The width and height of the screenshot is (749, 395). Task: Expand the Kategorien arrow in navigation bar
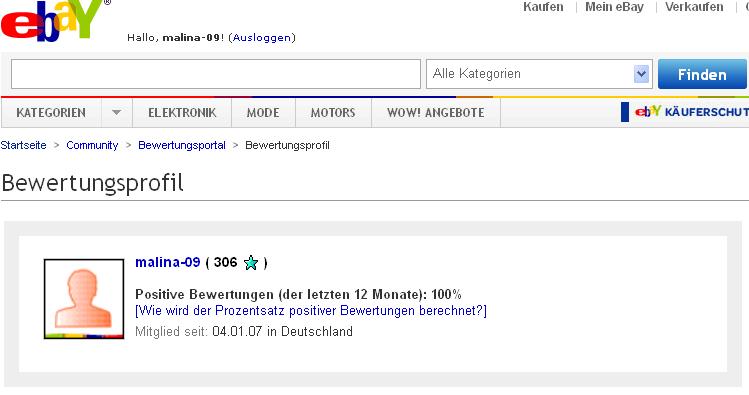(x=117, y=113)
